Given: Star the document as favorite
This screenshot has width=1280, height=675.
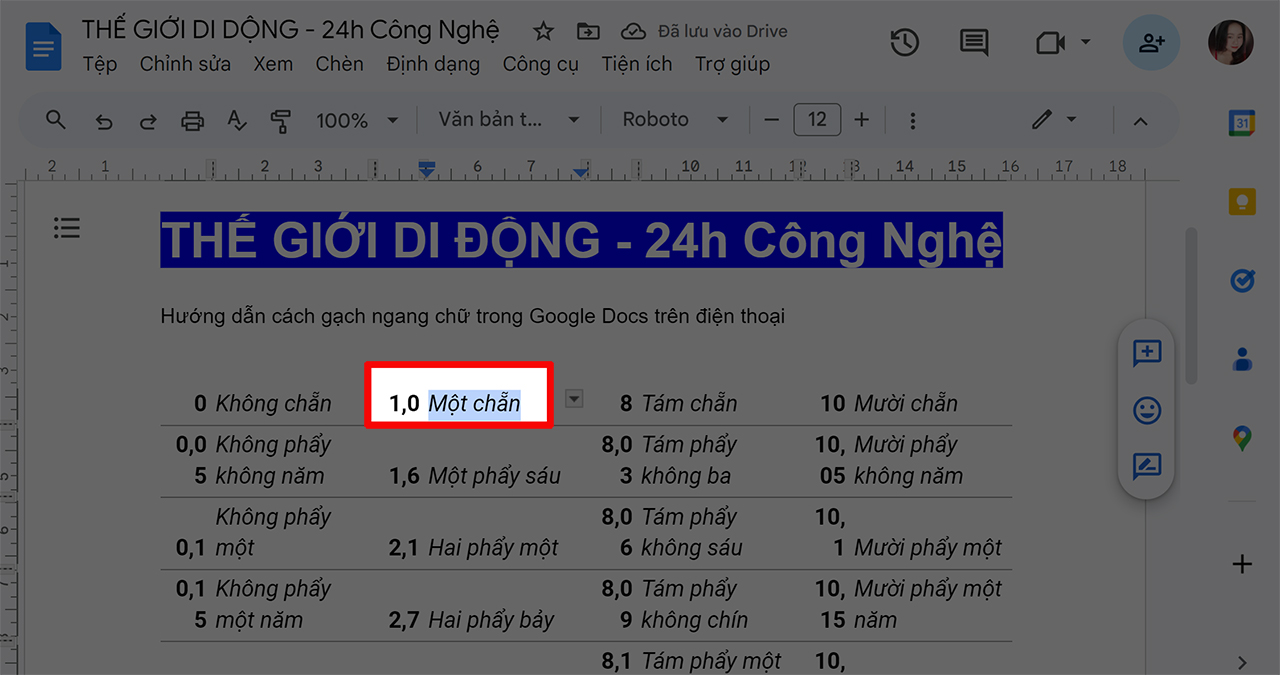Looking at the screenshot, I should [x=542, y=31].
